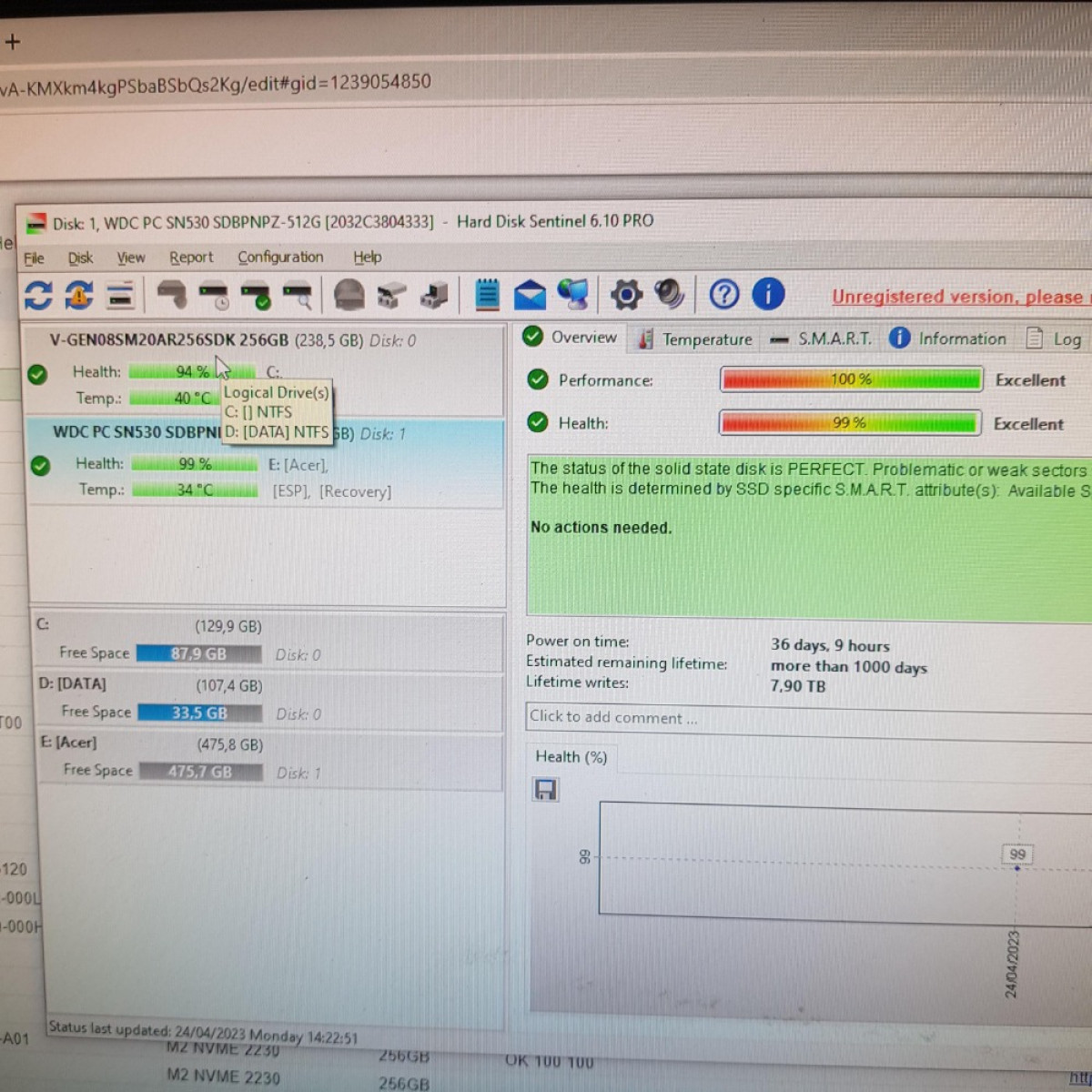This screenshot has width=1092, height=1092.
Task: Open the Configuration menu
Action: pyautogui.click(x=280, y=258)
